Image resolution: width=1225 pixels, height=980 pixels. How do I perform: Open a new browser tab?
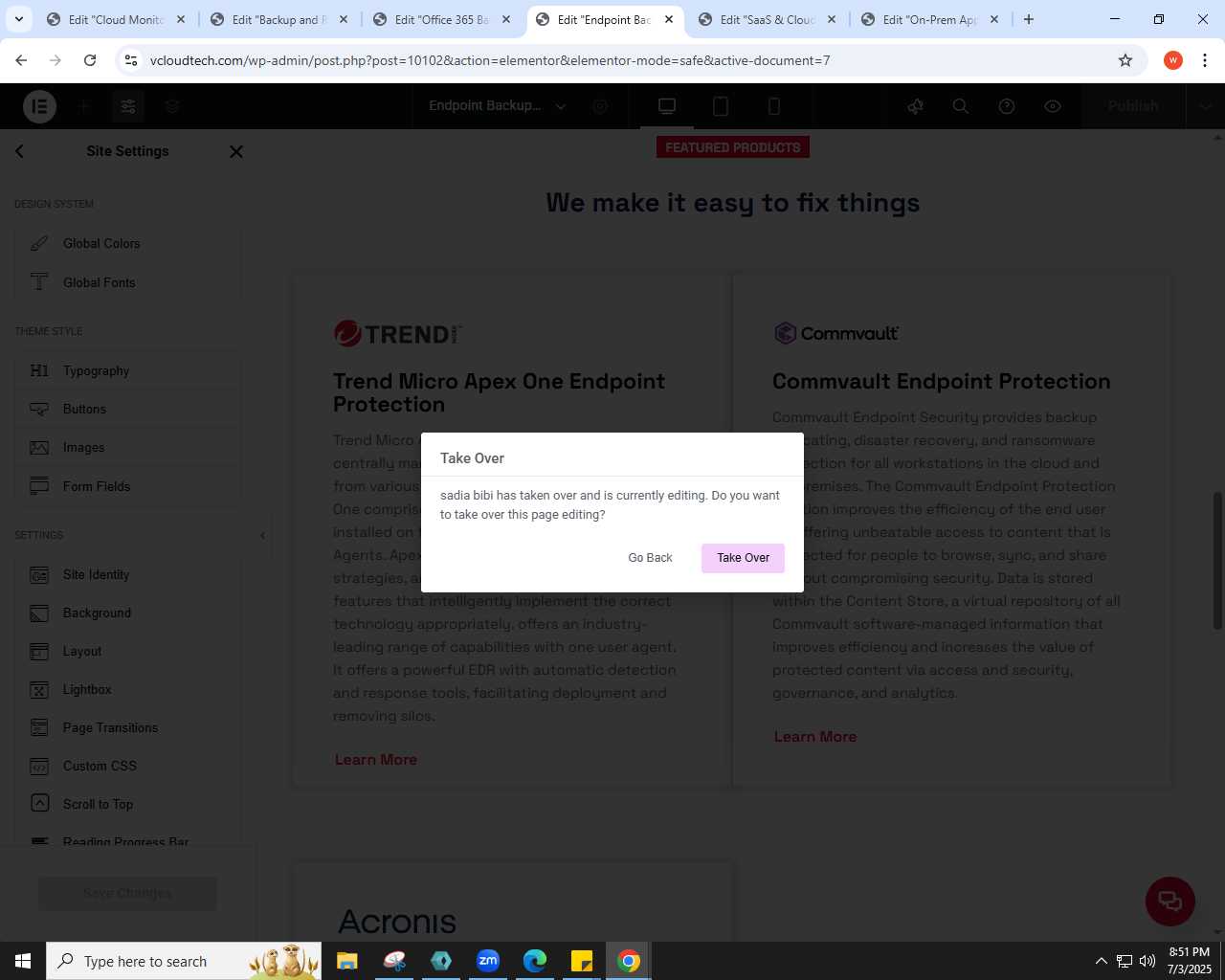click(1029, 19)
